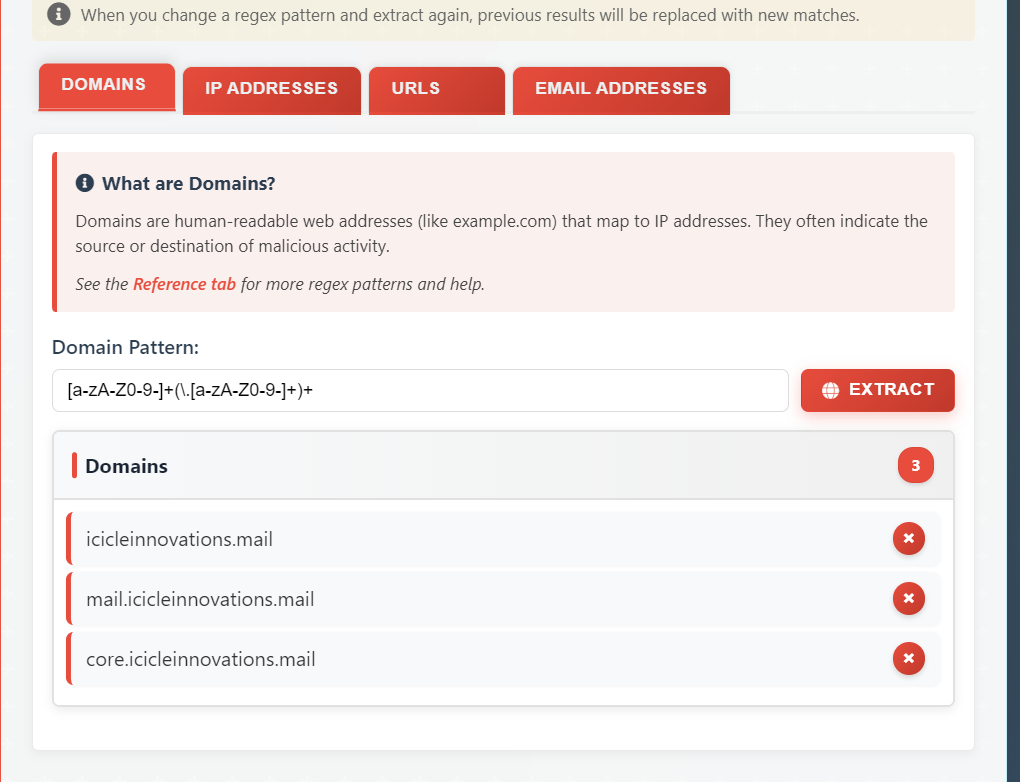Click the Domain Pattern label

pyautogui.click(x=126, y=347)
